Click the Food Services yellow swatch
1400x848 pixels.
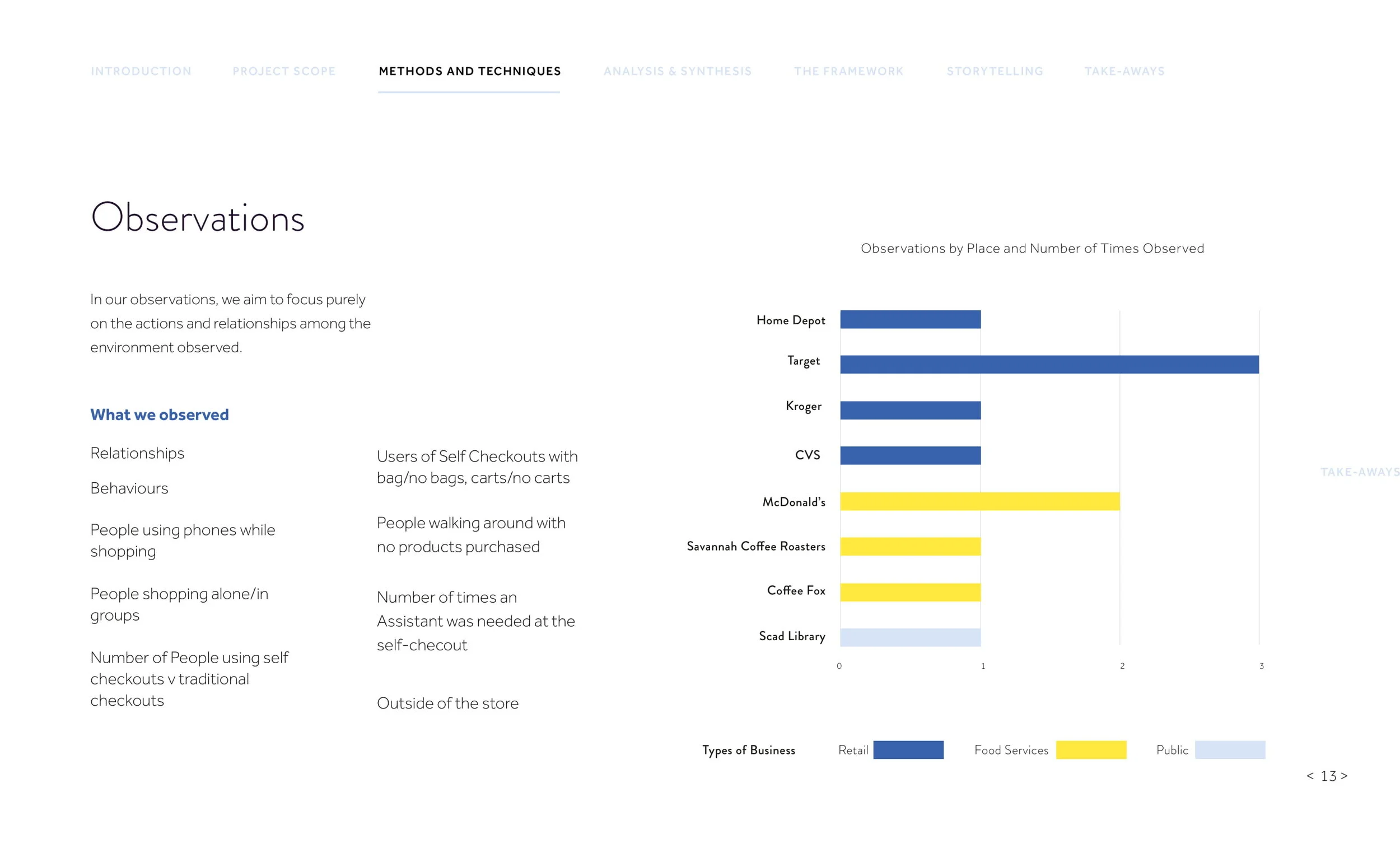(x=1091, y=749)
